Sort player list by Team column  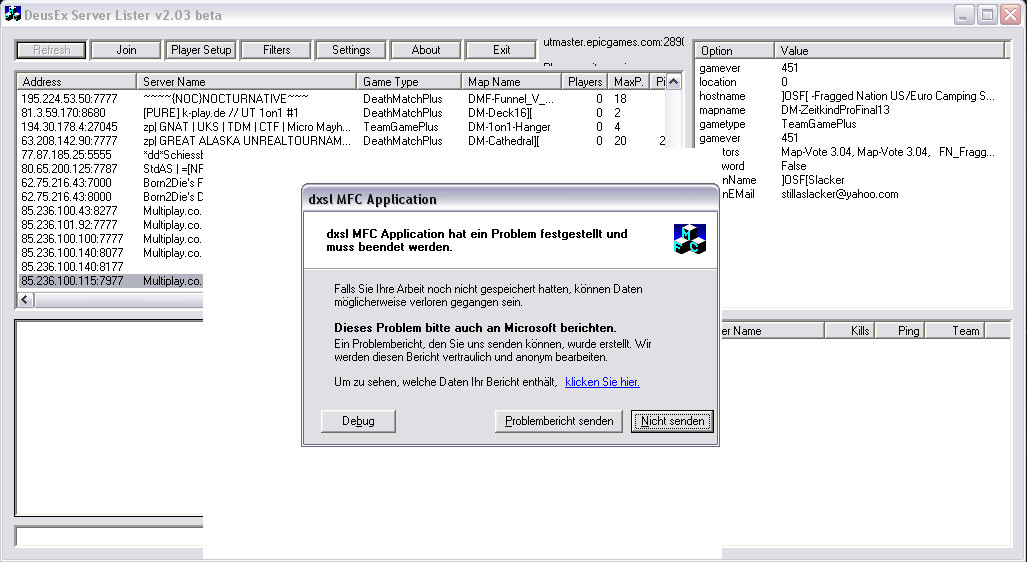pos(954,331)
